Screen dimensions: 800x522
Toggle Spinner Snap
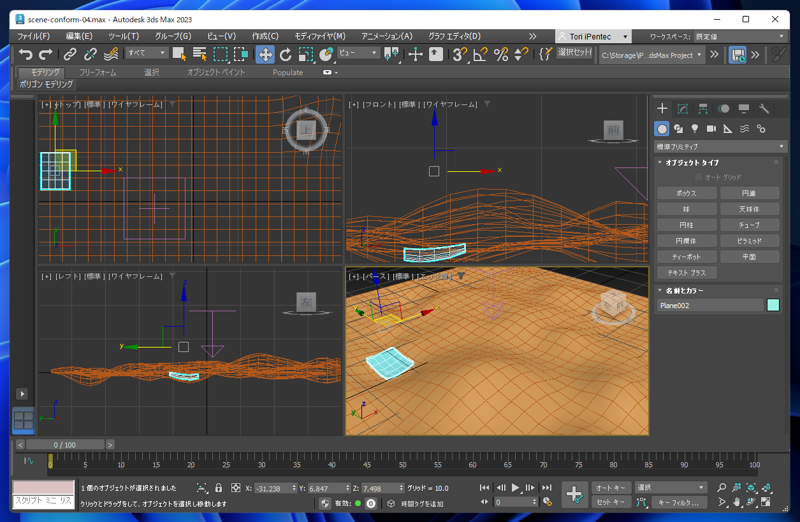(521, 54)
